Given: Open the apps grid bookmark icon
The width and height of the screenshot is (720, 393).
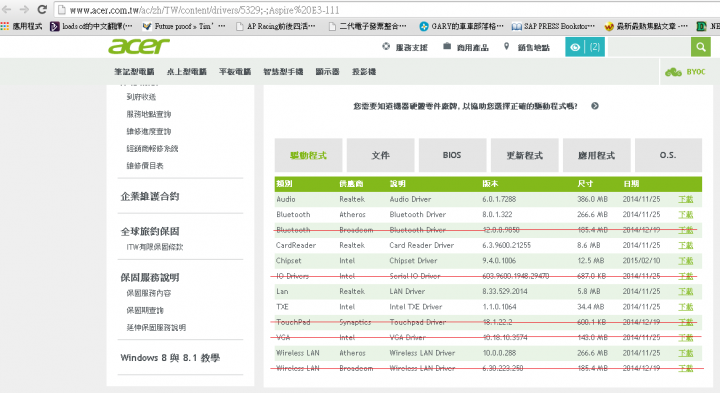Looking at the screenshot, I should [5, 27].
